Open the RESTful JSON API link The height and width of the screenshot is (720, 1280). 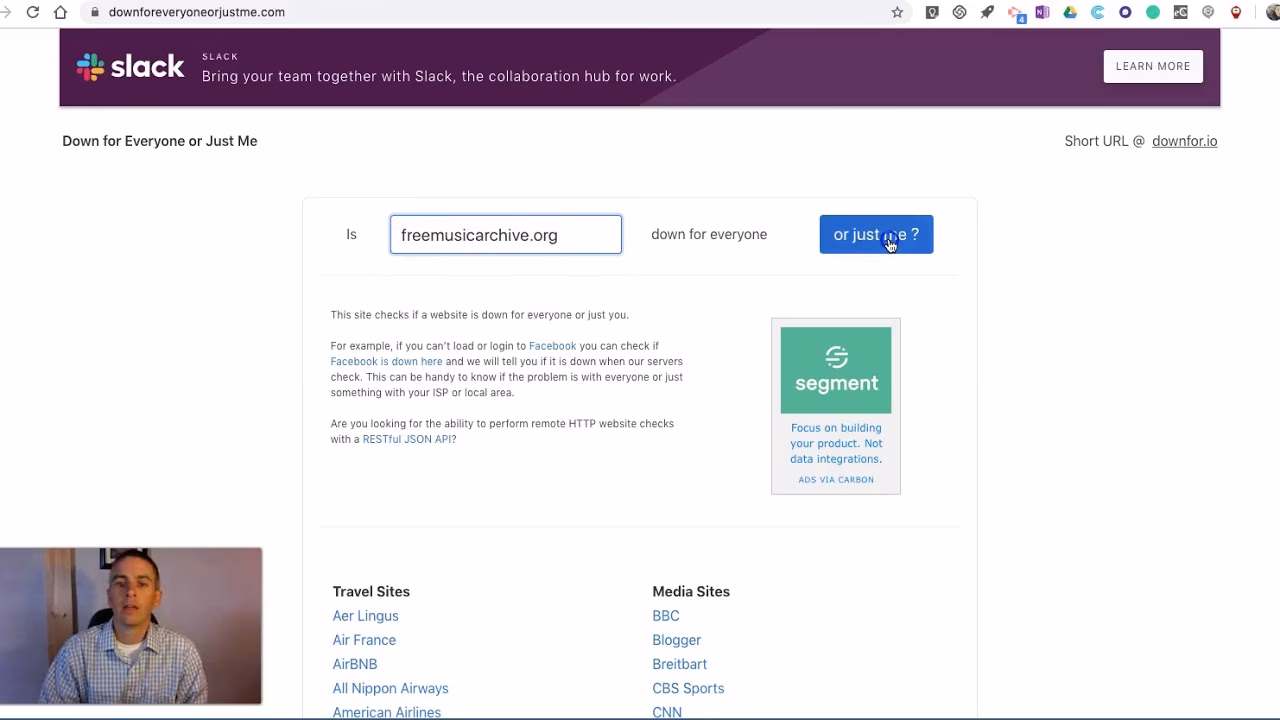[407, 439]
